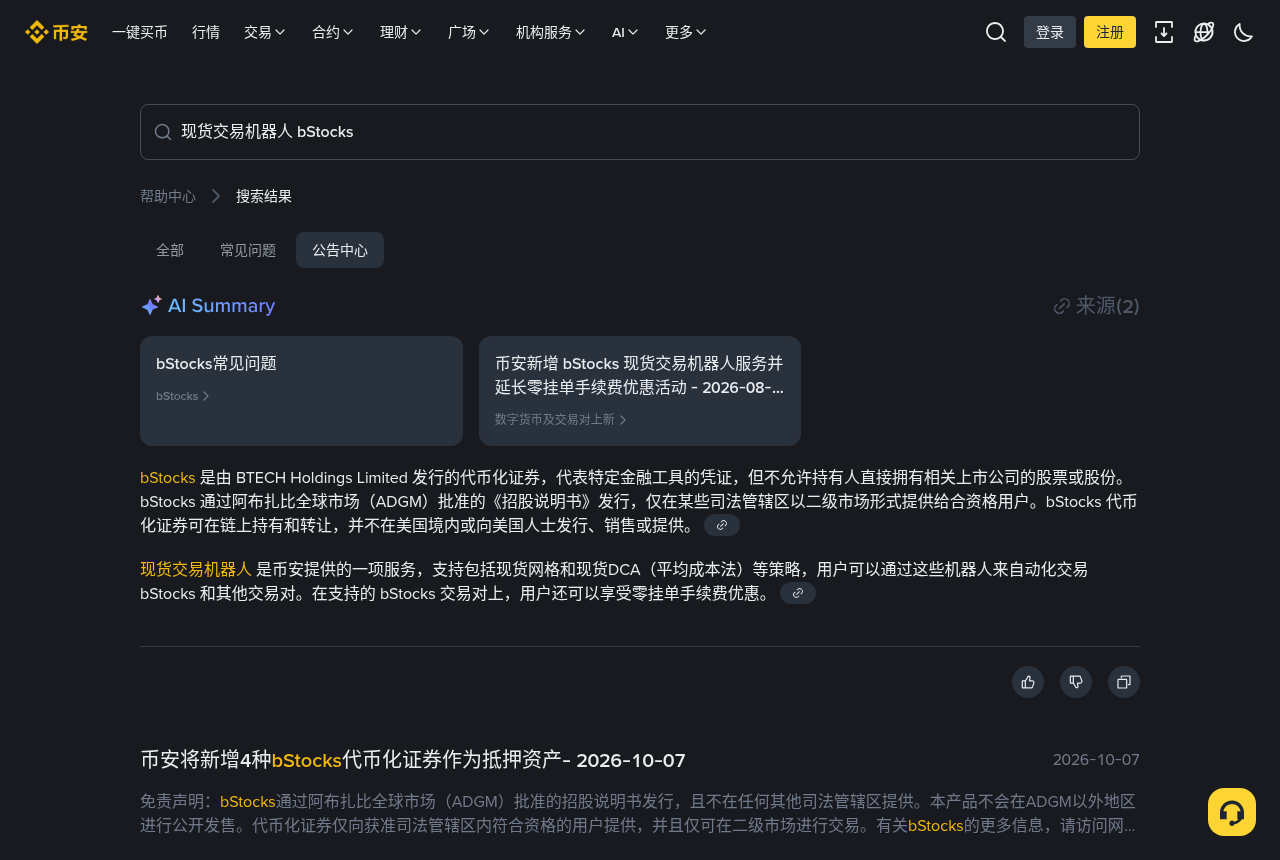The image size is (1280, 860).
Task: Open the header search magnifier icon
Action: [996, 32]
